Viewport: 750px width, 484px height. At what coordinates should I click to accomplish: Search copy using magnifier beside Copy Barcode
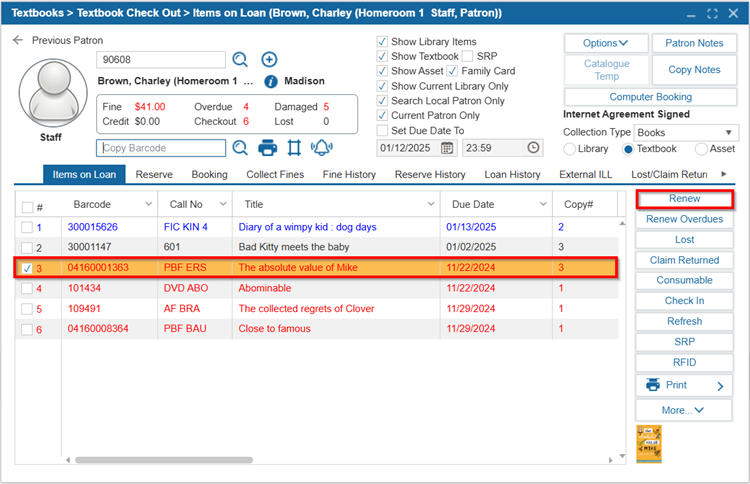(240, 148)
